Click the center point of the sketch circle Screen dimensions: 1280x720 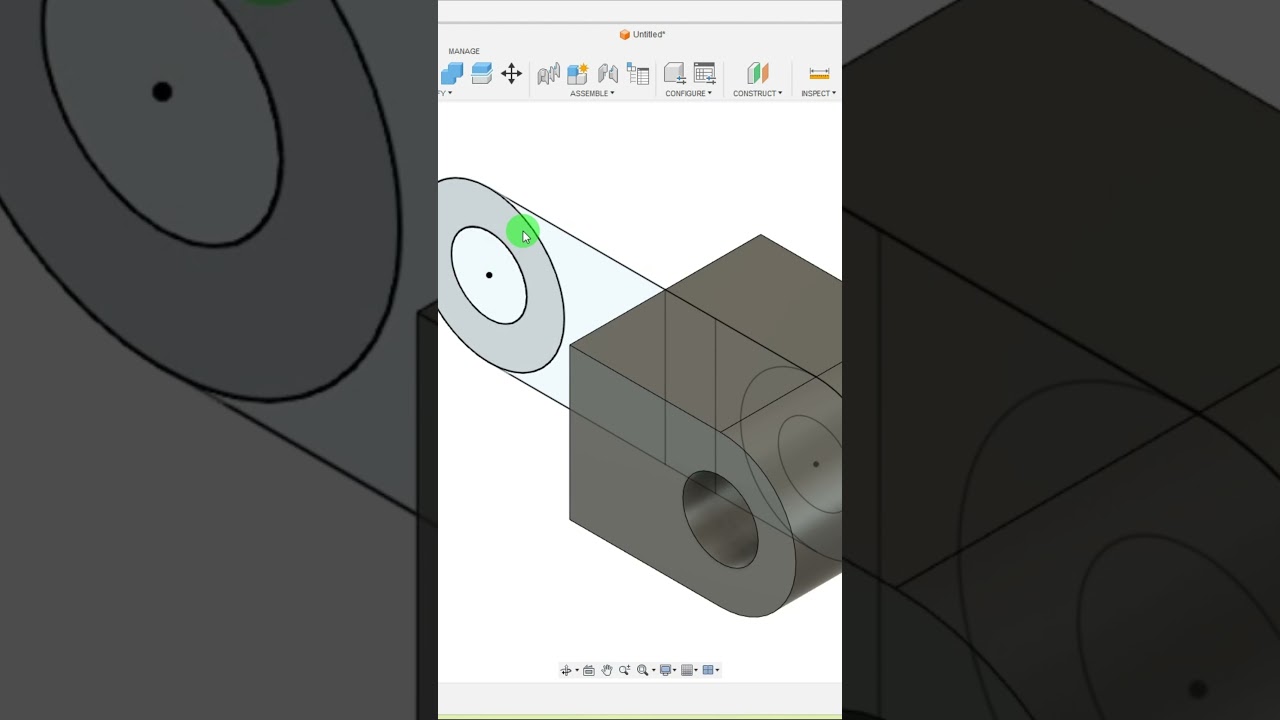click(489, 275)
